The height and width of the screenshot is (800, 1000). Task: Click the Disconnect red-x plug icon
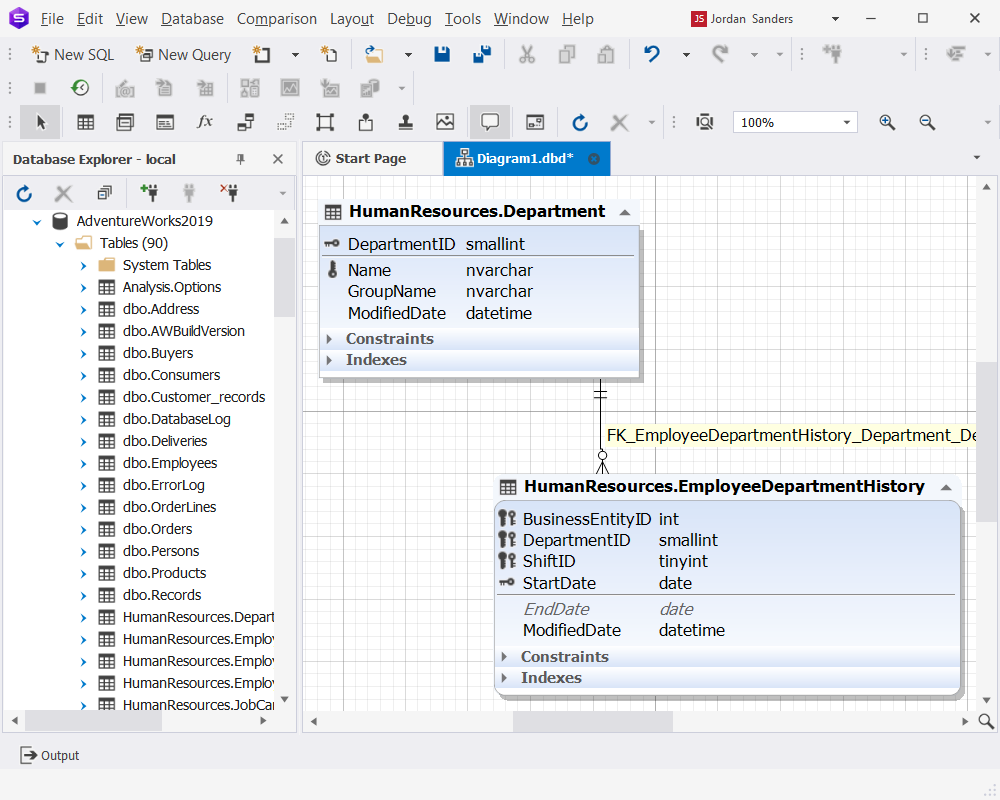(230, 192)
